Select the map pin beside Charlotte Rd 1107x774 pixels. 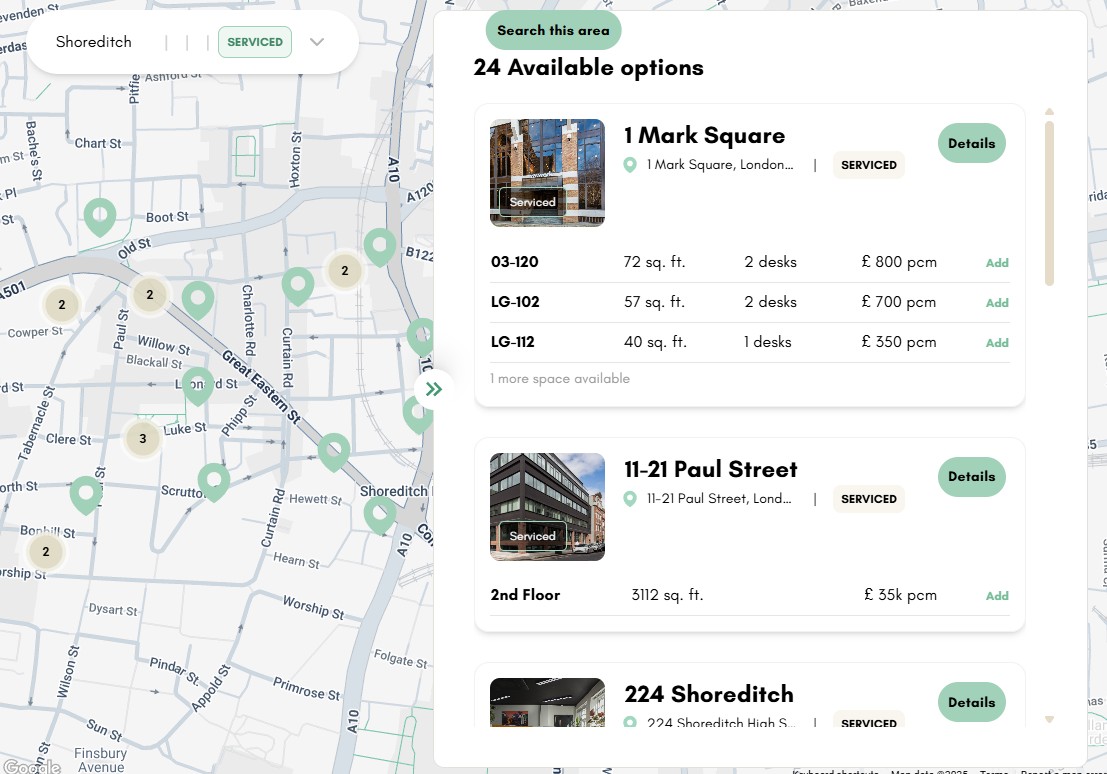(298, 285)
